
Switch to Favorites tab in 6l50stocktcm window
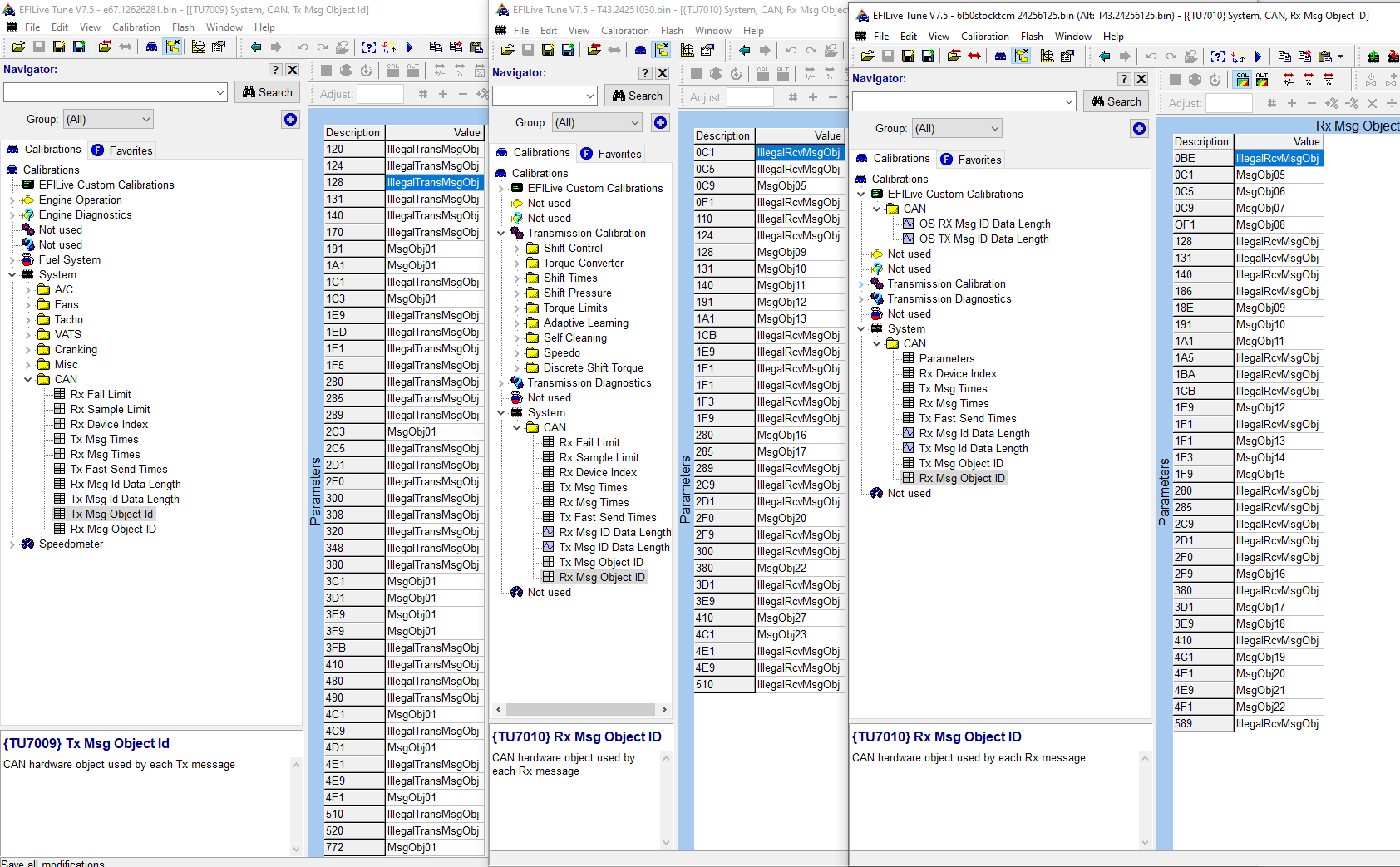pyautogui.click(x=971, y=160)
